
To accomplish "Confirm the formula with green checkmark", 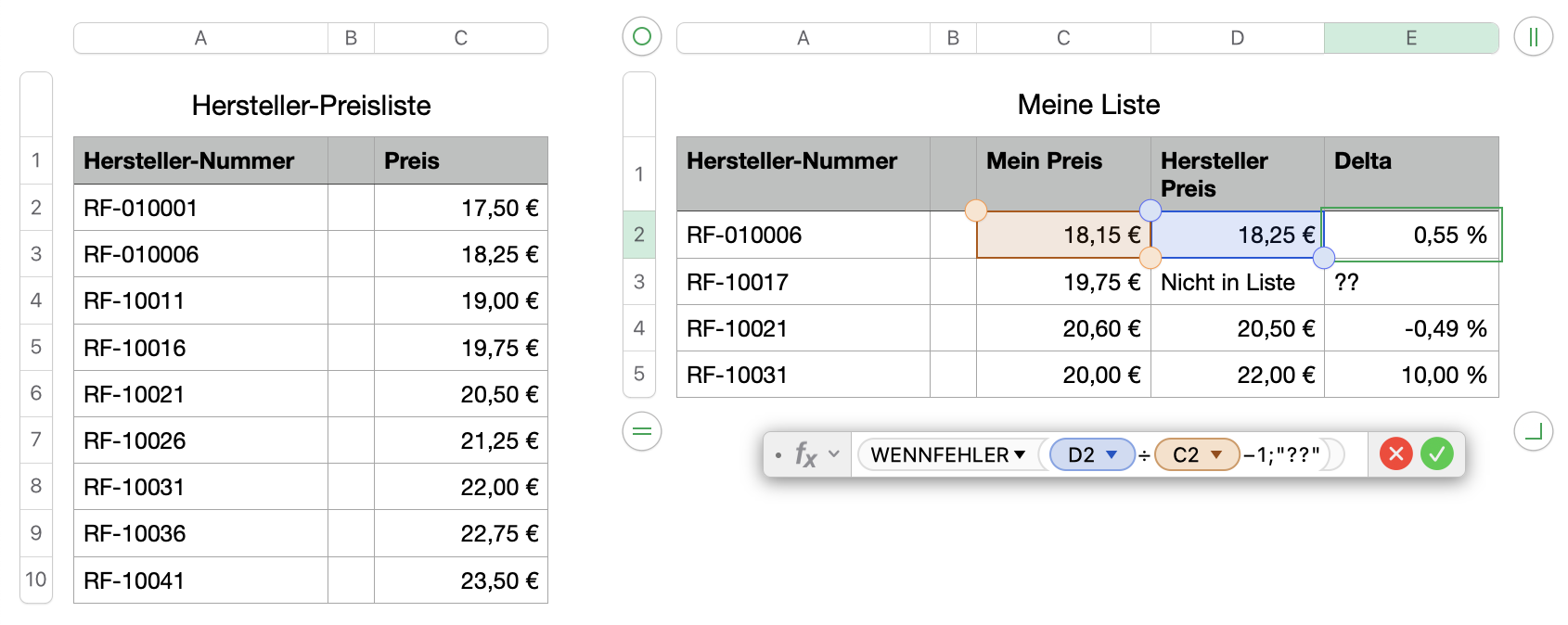I will (1436, 453).
